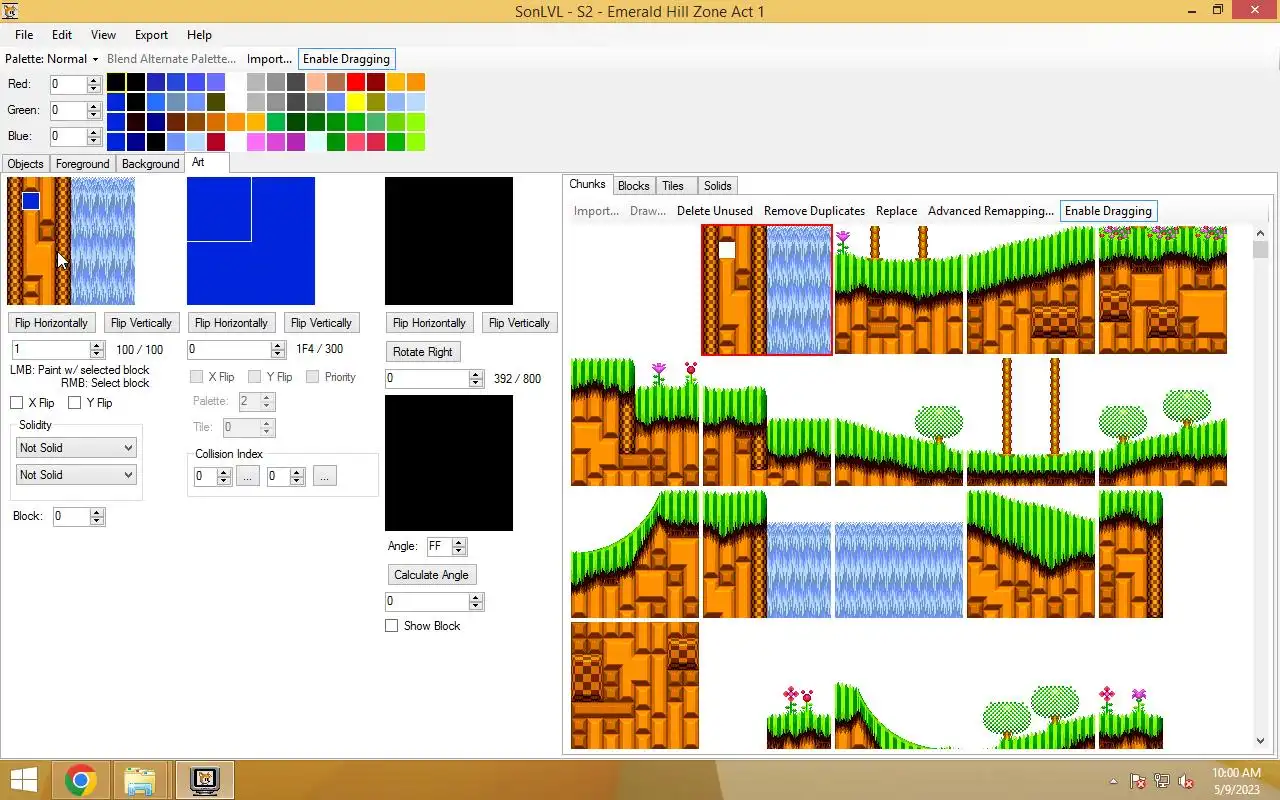Image resolution: width=1280 pixels, height=800 pixels.
Task: Open the second Solidity Not Solid dropdown
Action: coord(76,475)
